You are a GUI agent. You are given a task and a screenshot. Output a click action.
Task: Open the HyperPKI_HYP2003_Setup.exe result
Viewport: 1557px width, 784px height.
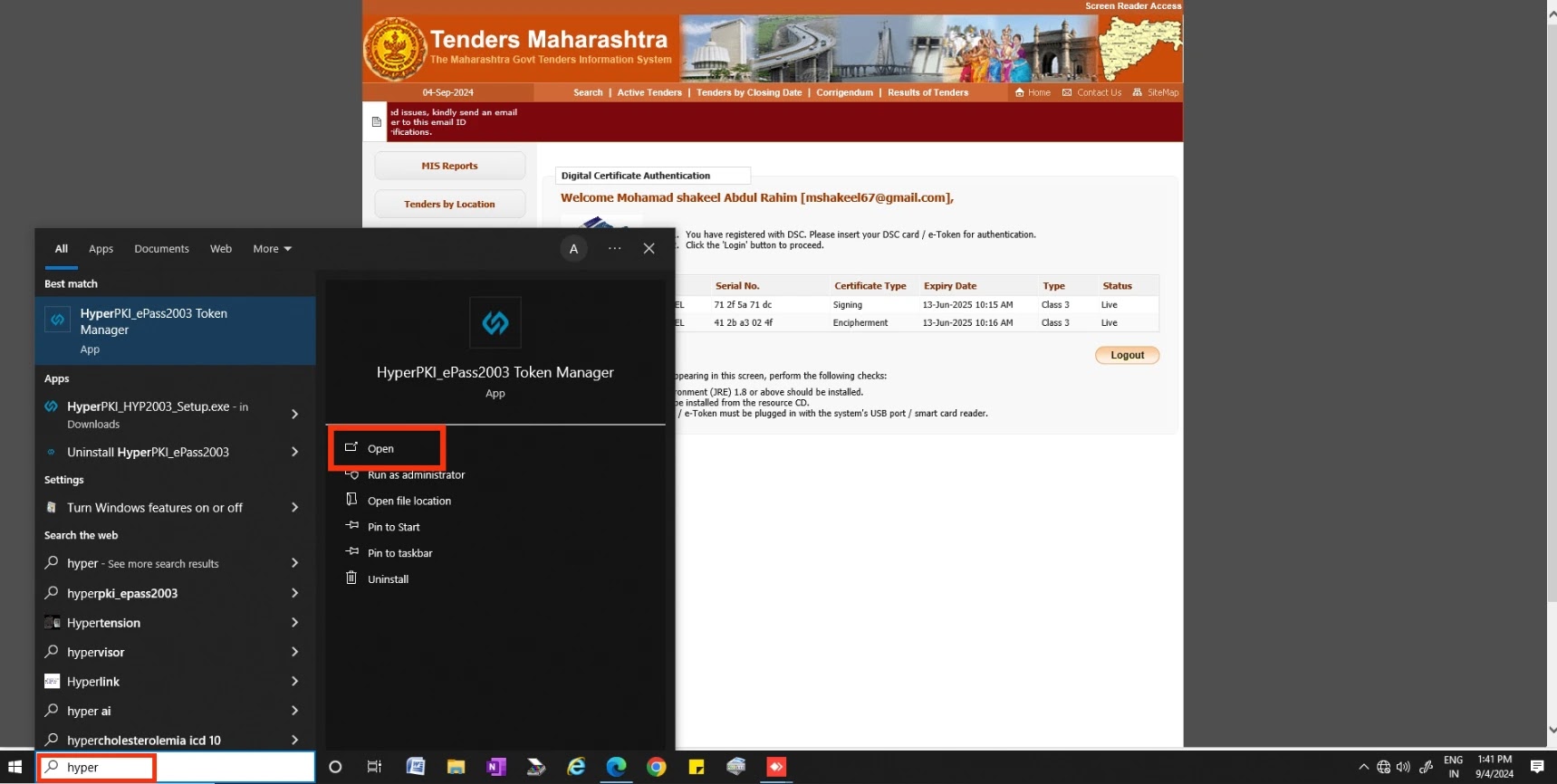[x=159, y=415]
